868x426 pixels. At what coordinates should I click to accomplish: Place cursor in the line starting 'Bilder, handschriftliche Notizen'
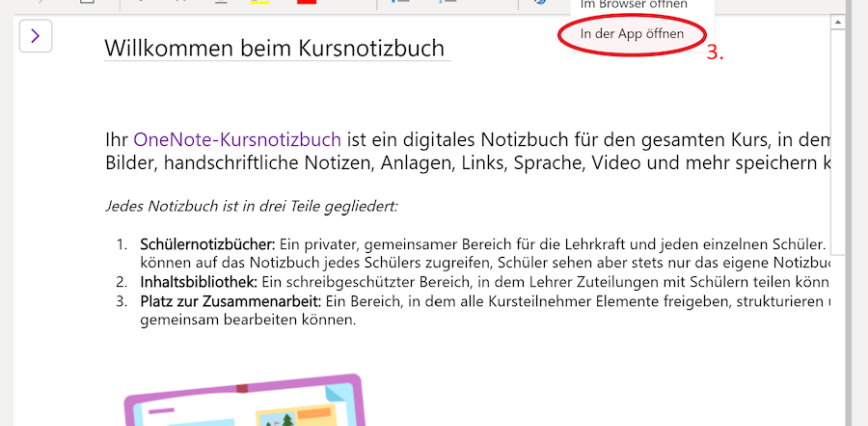pyautogui.click(x=400, y=162)
